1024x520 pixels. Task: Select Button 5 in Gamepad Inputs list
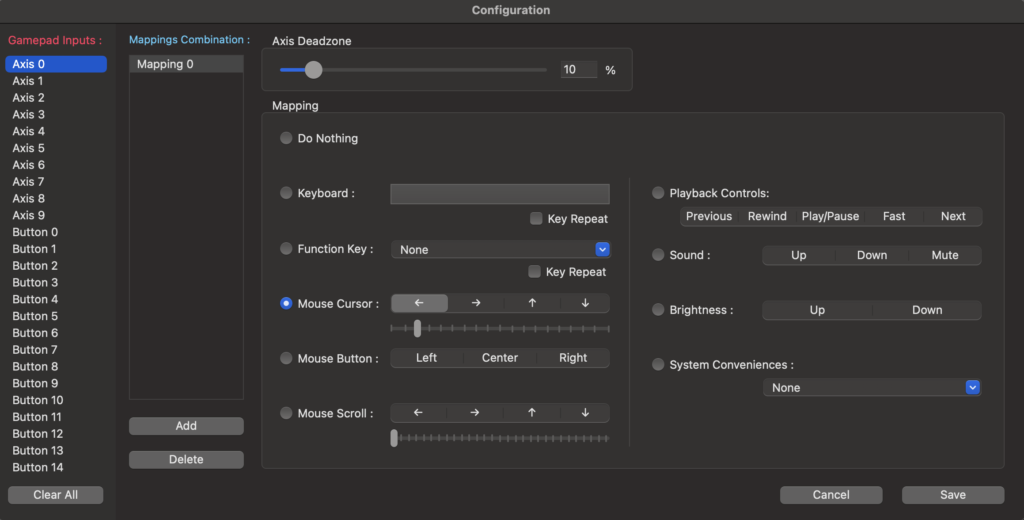pyautogui.click(x=35, y=316)
